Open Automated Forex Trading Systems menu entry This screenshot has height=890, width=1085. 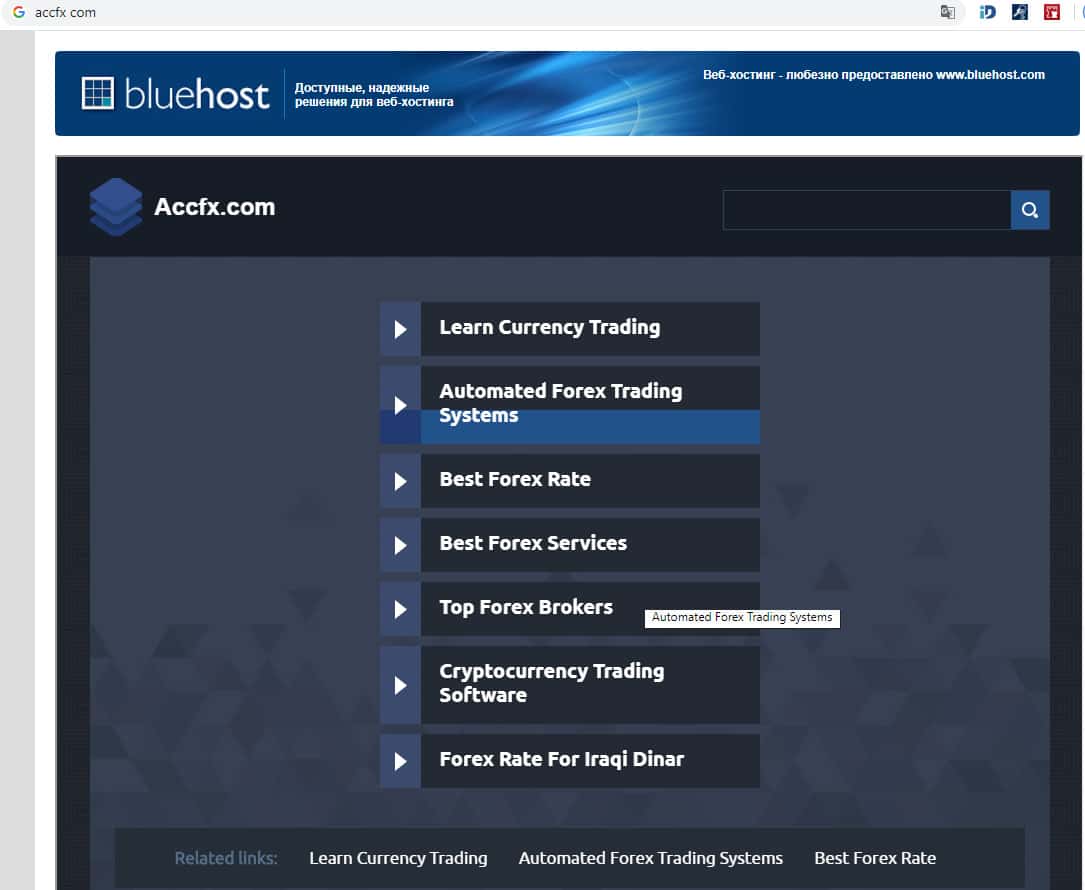(x=560, y=403)
